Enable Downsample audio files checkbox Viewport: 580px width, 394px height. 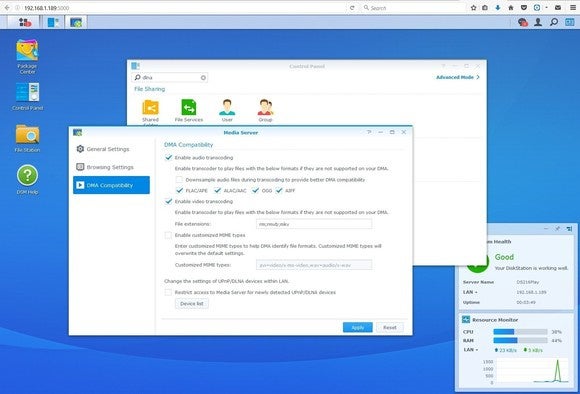pos(179,179)
